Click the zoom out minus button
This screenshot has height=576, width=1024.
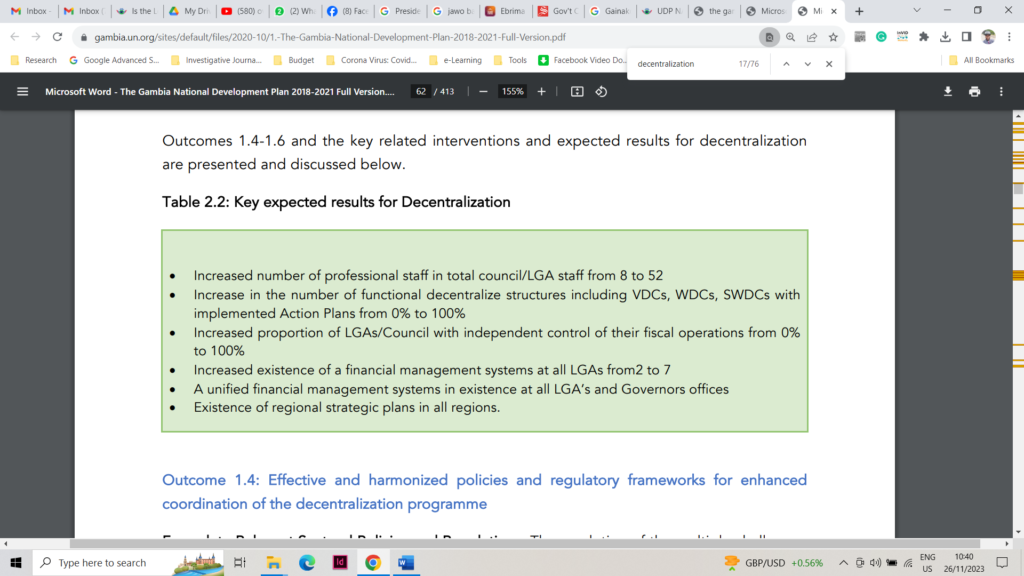(x=483, y=91)
